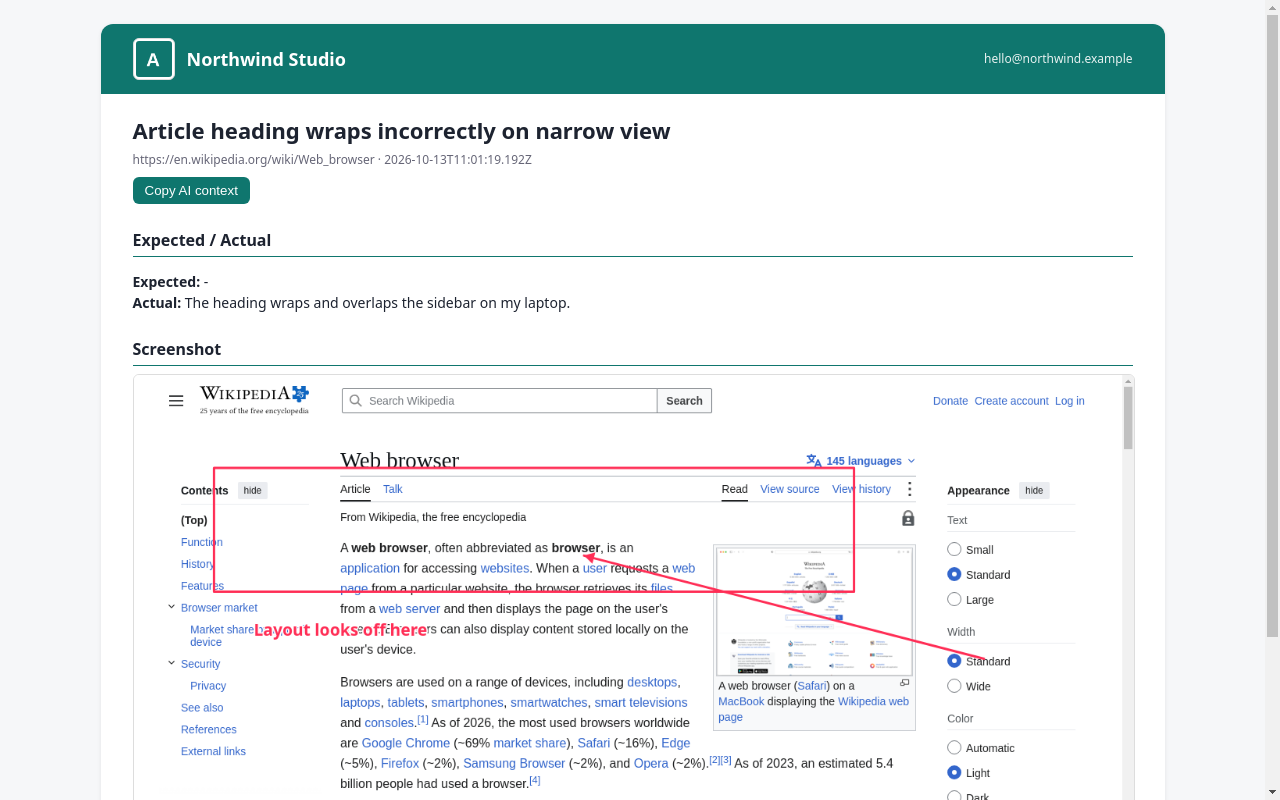
Task: Select Light color radio
Action: [x=954, y=773]
